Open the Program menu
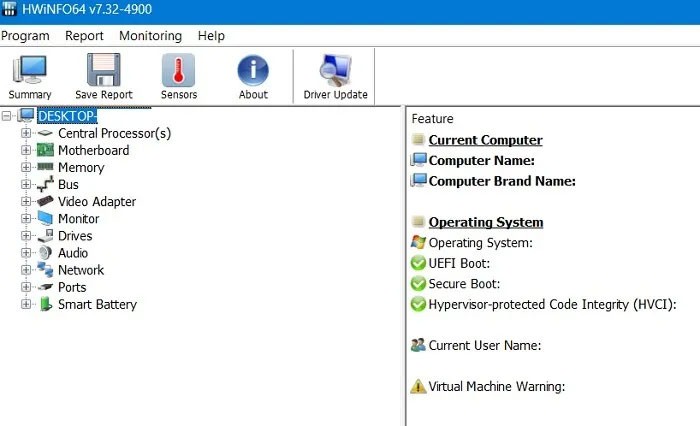 pos(25,36)
